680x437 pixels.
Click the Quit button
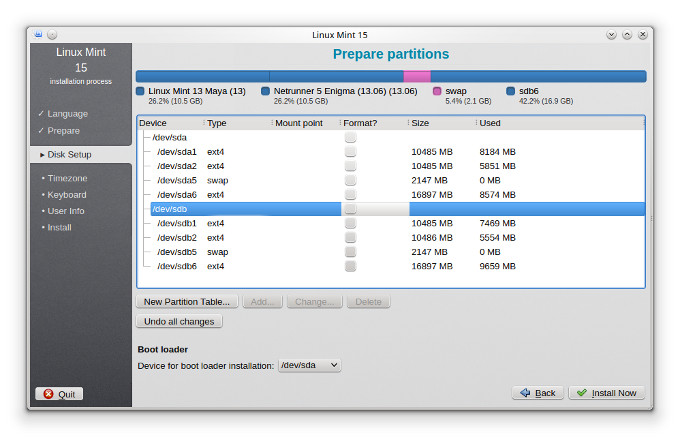59,394
